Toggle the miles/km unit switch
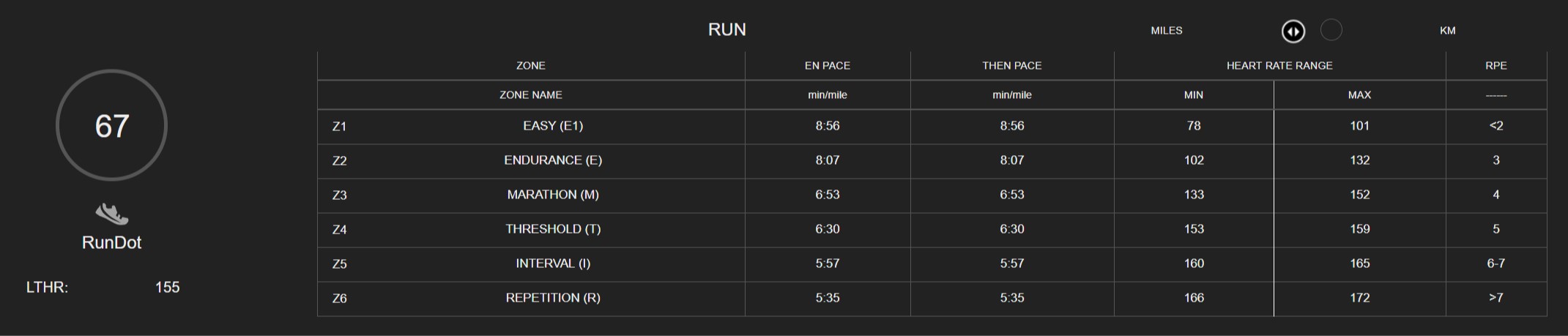This screenshot has height=336, width=1568. 1293,31
